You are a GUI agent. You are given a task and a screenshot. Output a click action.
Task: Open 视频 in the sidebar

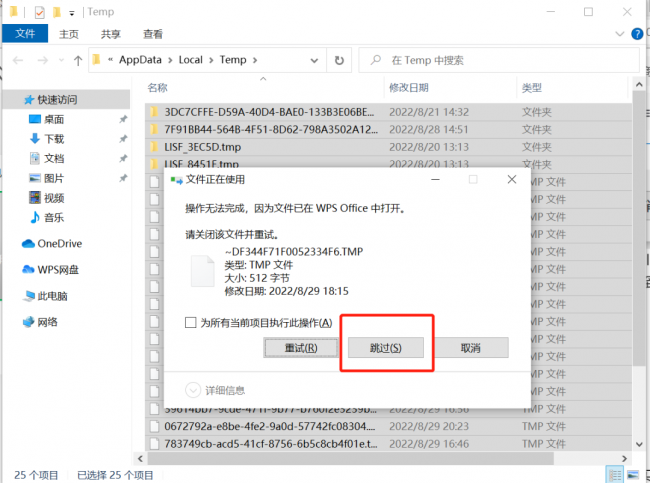pos(54,198)
